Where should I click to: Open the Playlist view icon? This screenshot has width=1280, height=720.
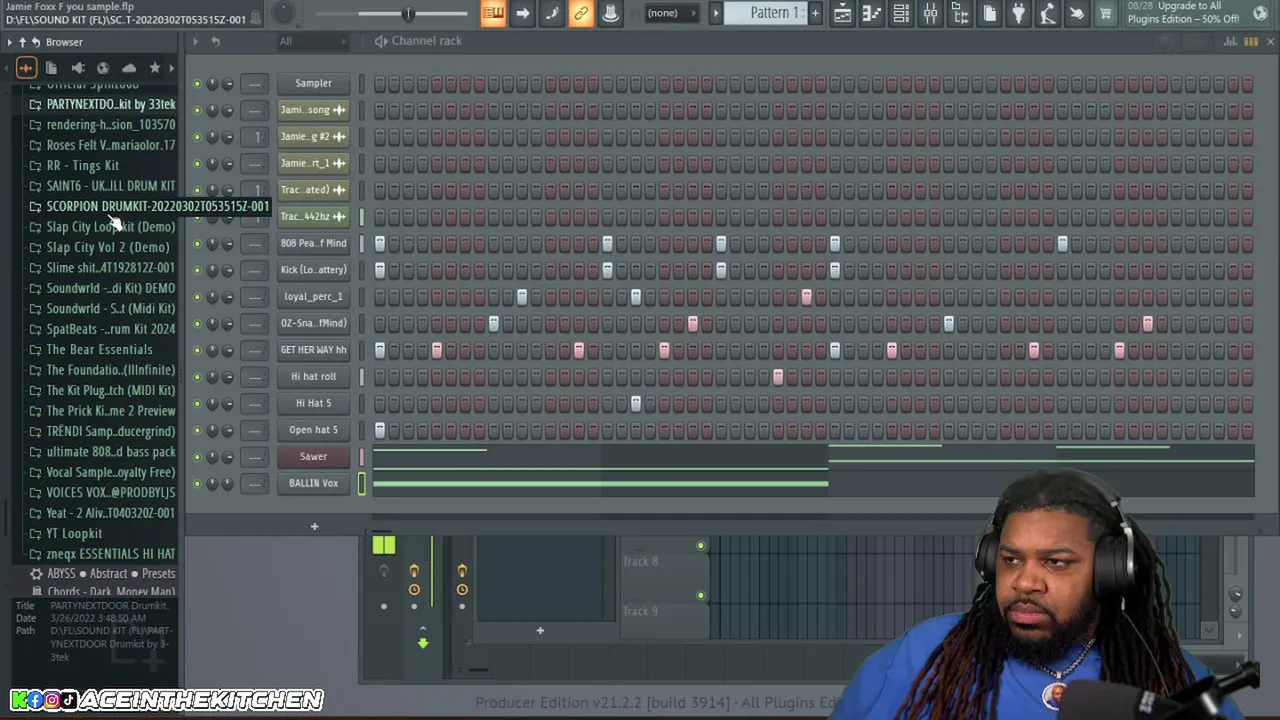pyautogui.click(x=843, y=13)
